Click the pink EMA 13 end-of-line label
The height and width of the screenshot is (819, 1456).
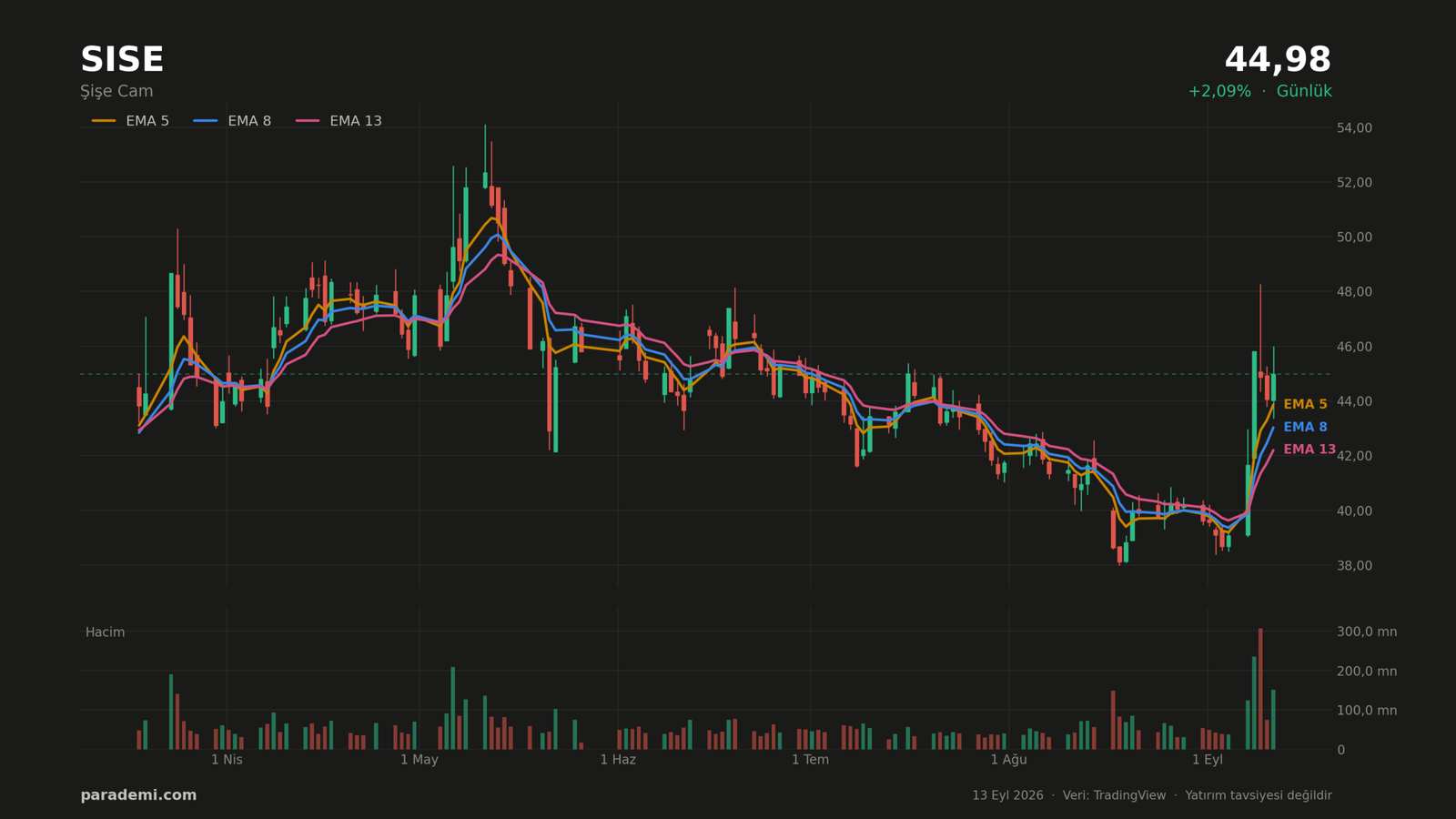point(1309,450)
